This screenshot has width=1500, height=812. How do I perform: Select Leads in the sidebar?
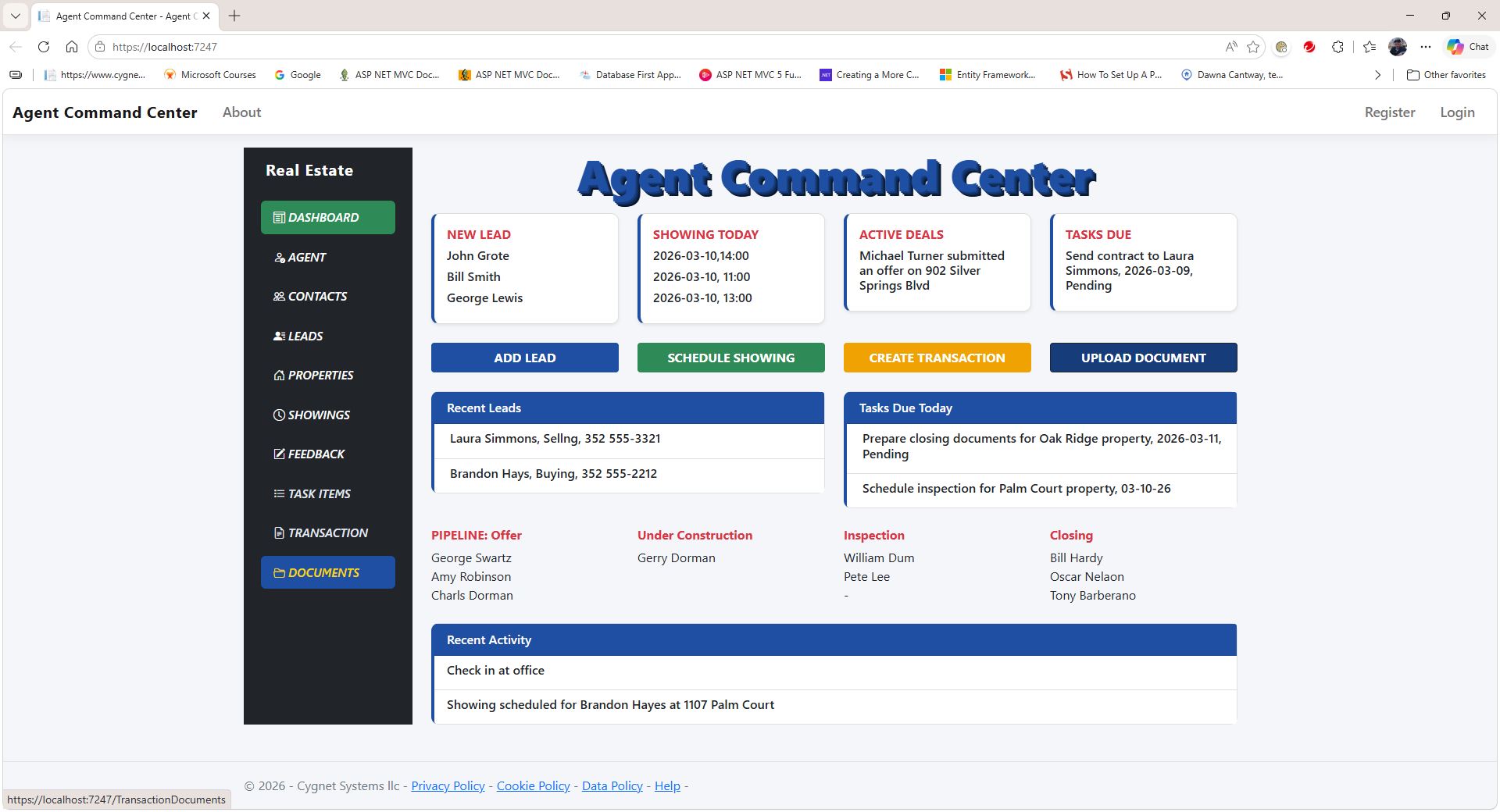coord(305,336)
